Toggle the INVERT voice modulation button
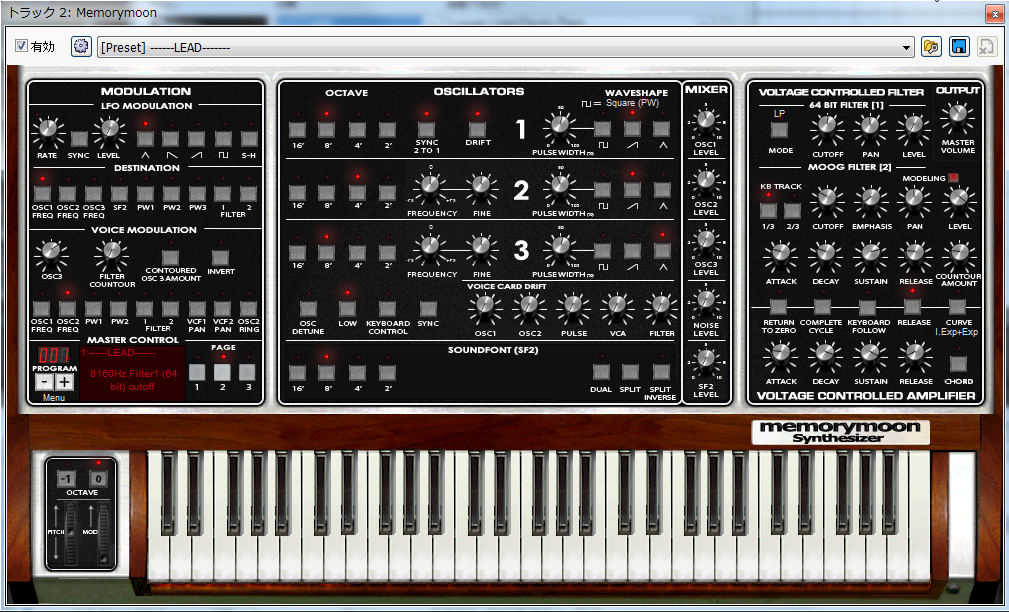This screenshot has width=1009, height=612. click(x=221, y=257)
